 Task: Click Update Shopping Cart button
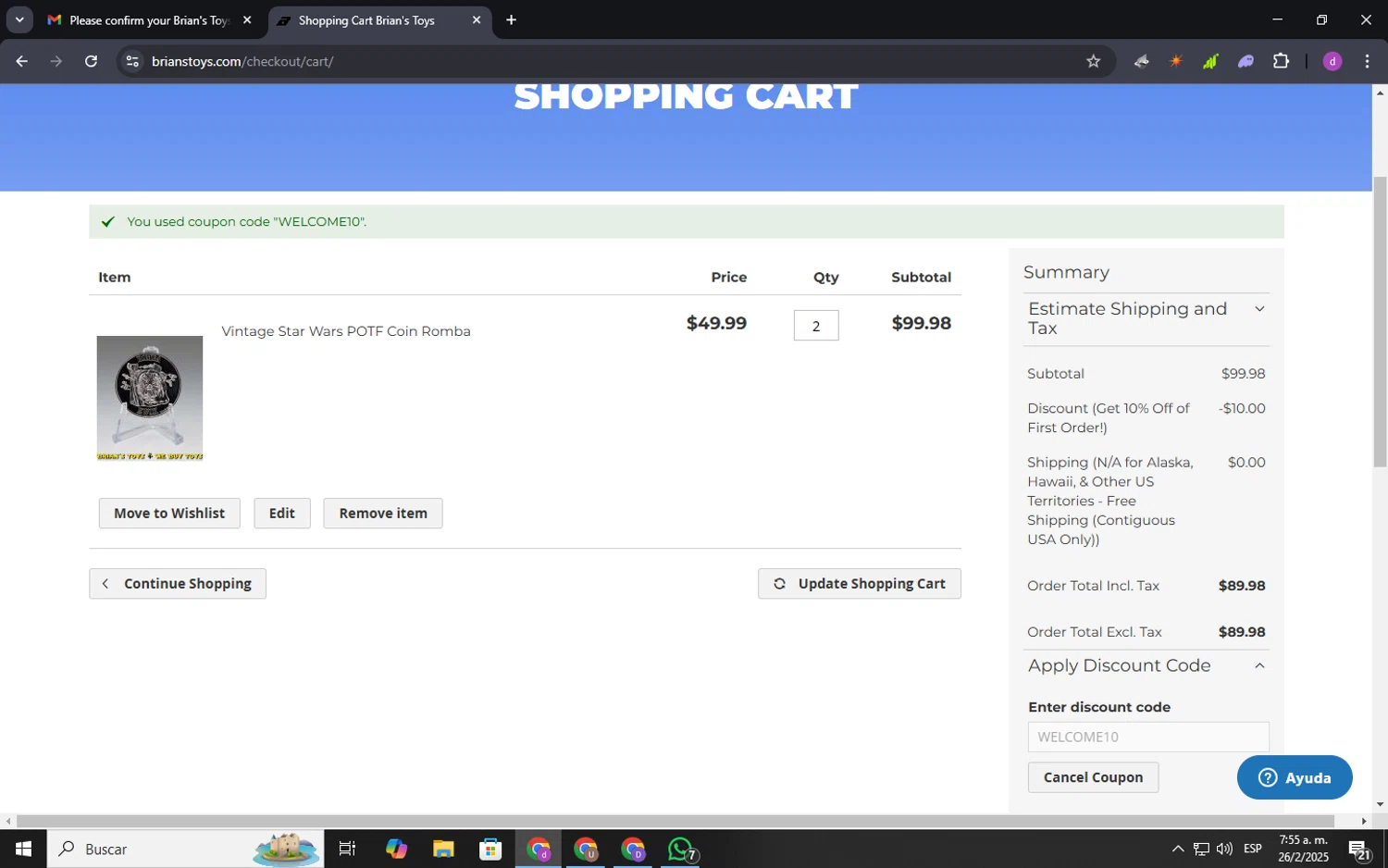pyautogui.click(x=860, y=584)
